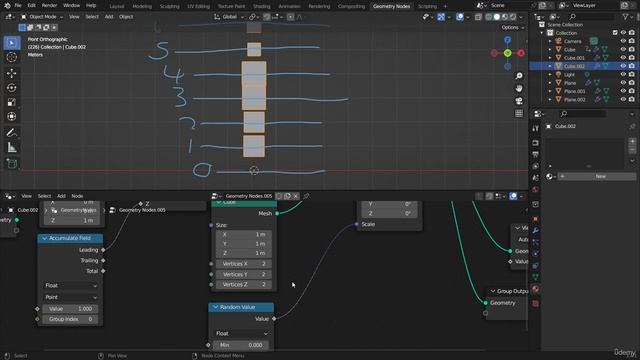The width and height of the screenshot is (640, 360).
Task: Click the outliner filter funnel icon
Action: (x=625, y=16)
